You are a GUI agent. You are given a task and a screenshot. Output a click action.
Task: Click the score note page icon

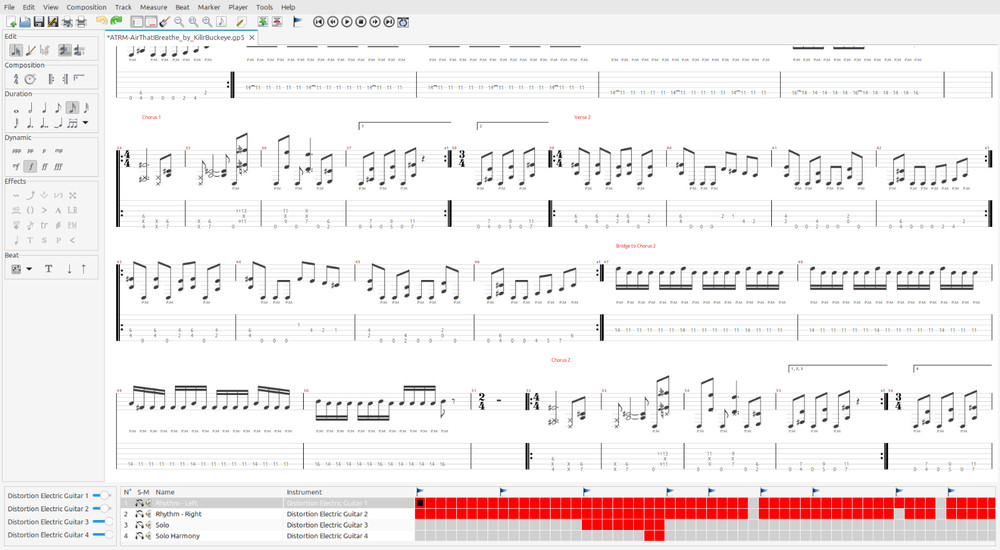coord(221,22)
